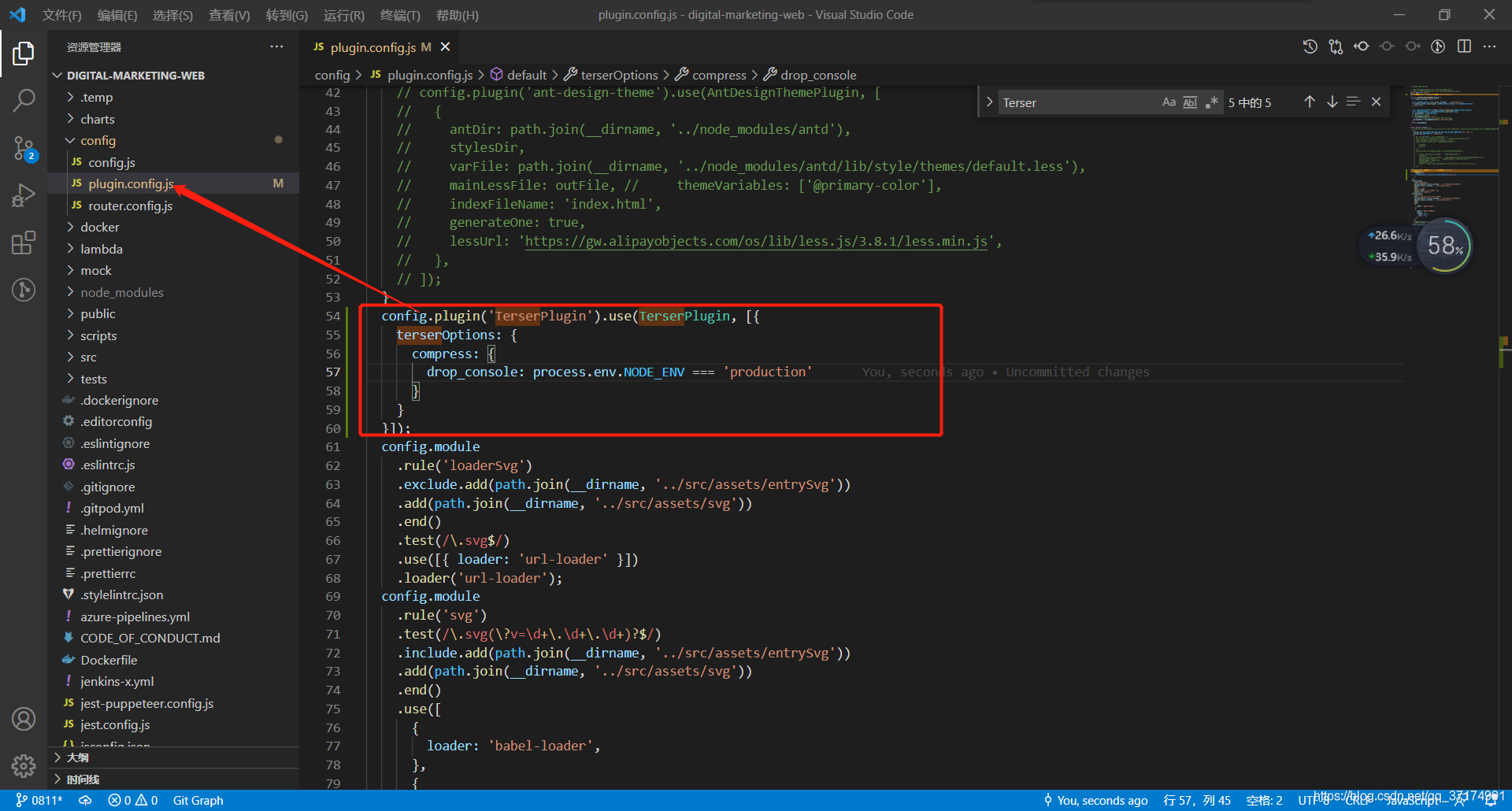Toggle match case in the search widget
Image resolution: width=1512 pixels, height=811 pixels.
1169,102
